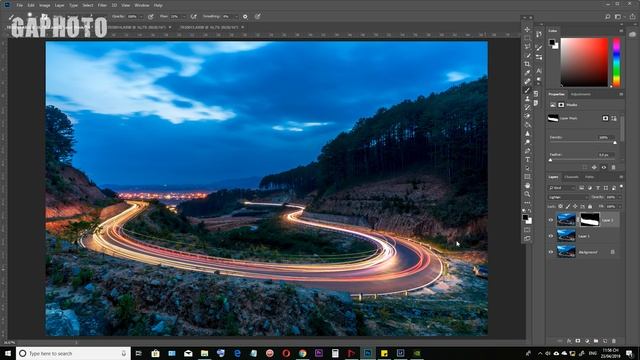This screenshot has height=360, width=640.
Task: Click the Share icon at top right
Action: (633, 16)
